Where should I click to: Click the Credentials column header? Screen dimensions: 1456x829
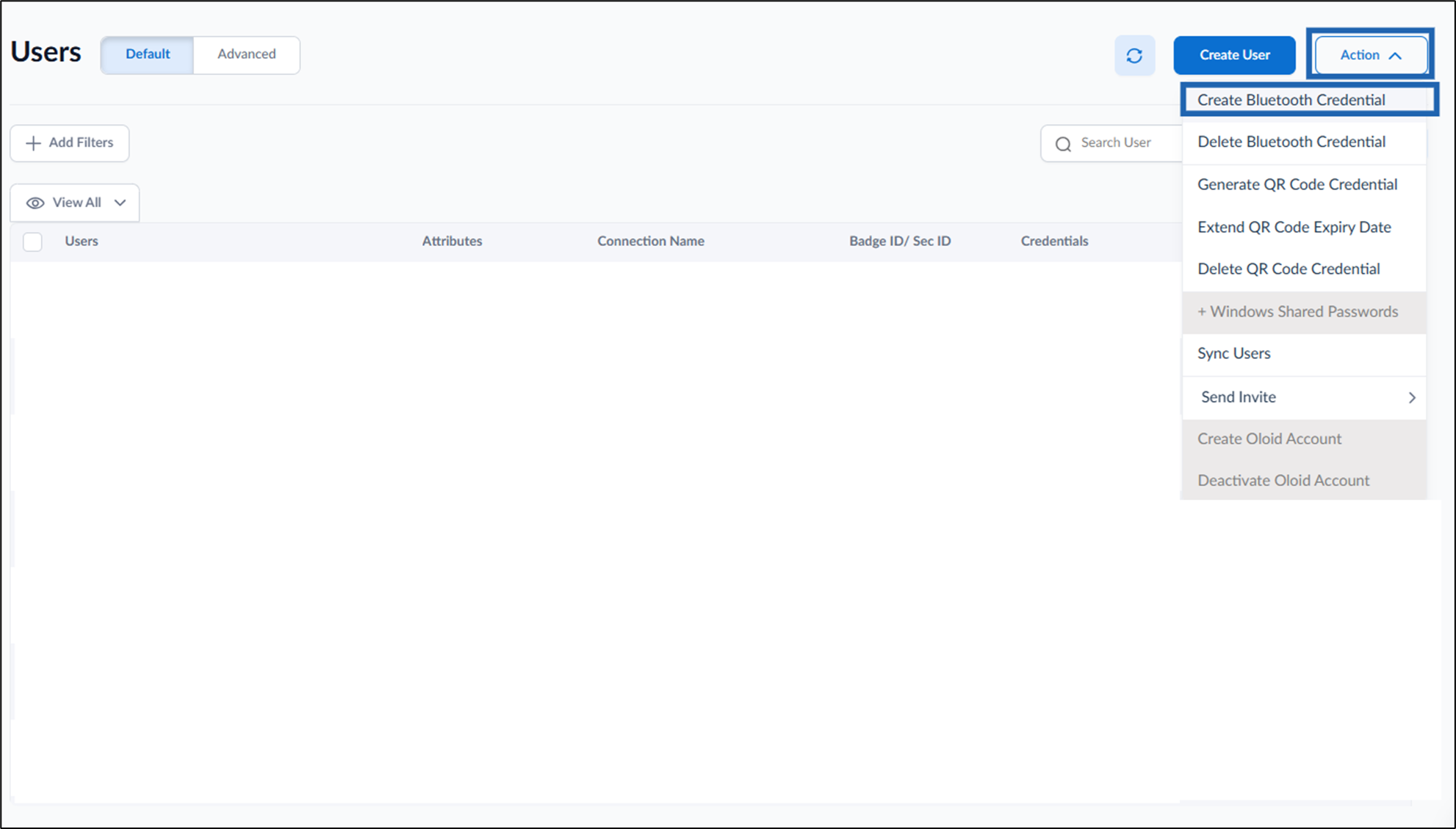[x=1054, y=242]
